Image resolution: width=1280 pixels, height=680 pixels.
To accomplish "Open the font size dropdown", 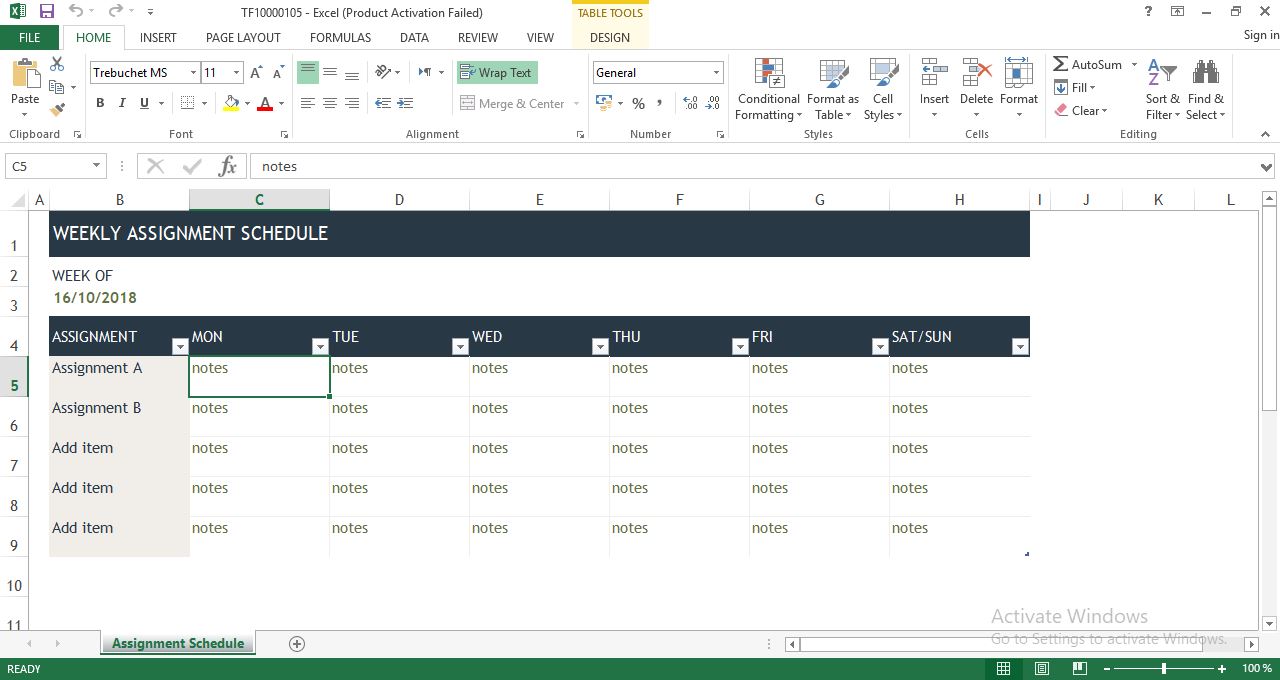I will [x=236, y=73].
